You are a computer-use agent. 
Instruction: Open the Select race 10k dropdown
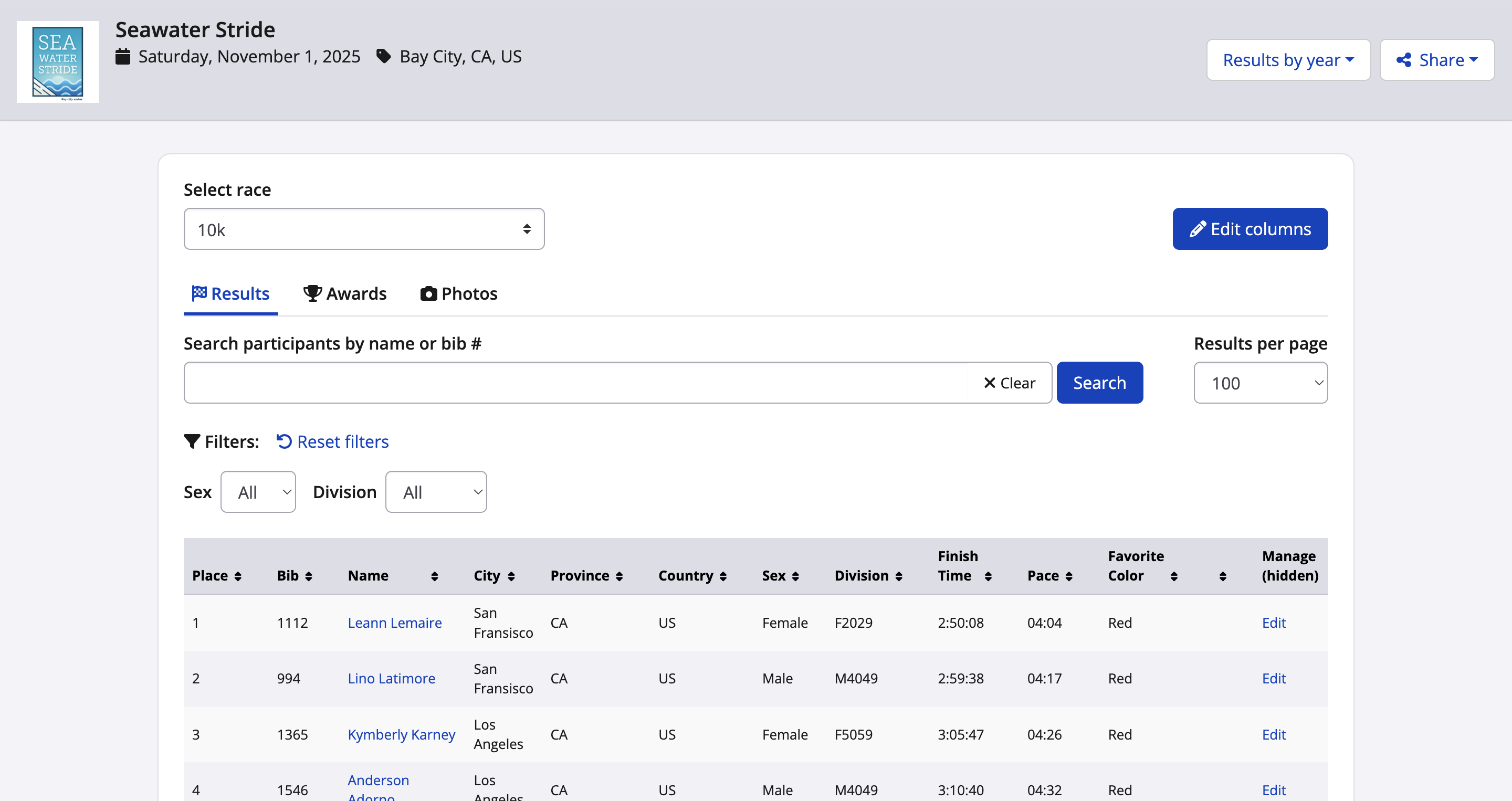click(x=363, y=229)
